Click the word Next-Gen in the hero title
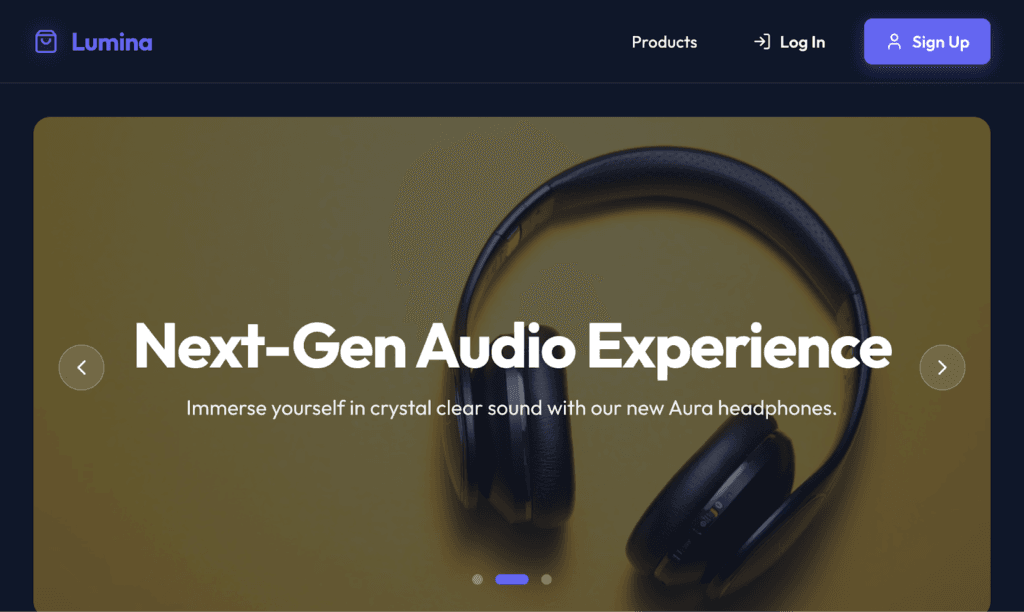The width and height of the screenshot is (1024, 612). tap(269, 347)
